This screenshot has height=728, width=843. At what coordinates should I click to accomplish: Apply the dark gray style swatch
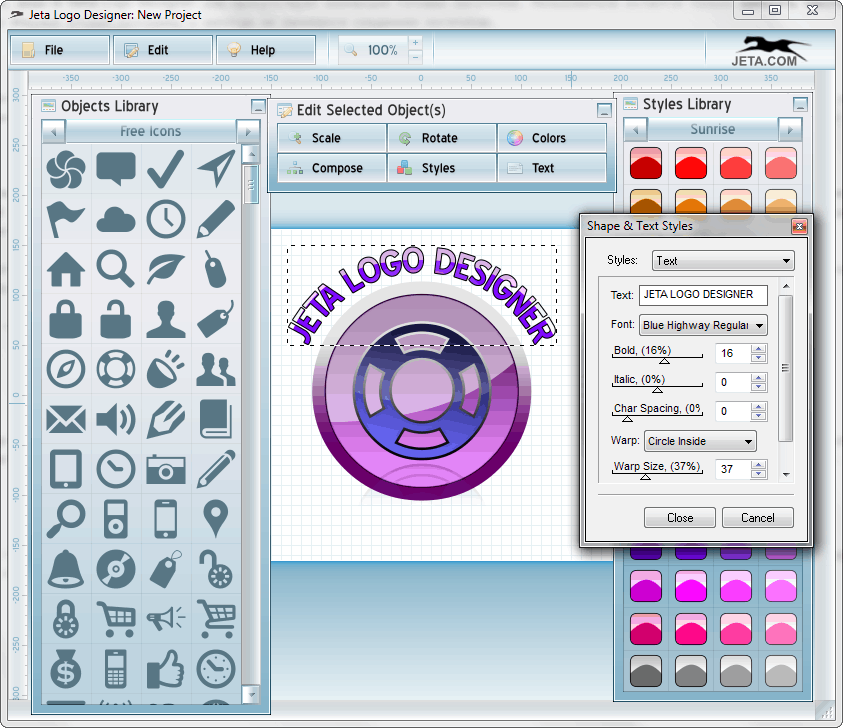646,670
